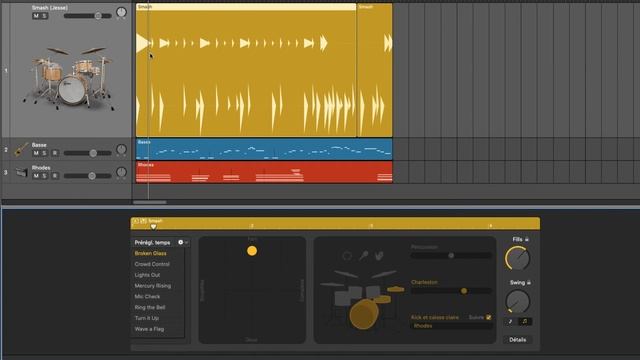Screen dimensions: 640x360
Task: Toggle the hi-hat in the drum kit
Action: (396, 289)
